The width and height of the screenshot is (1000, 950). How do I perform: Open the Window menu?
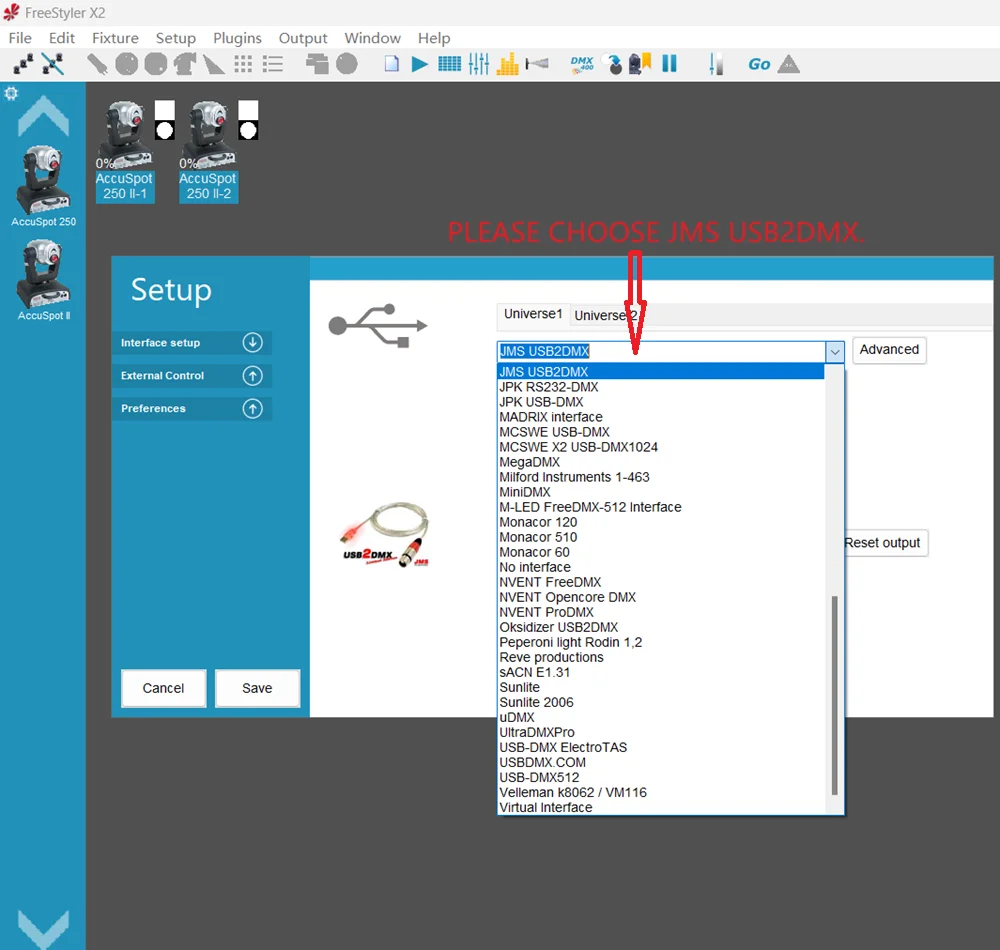[x=372, y=38]
